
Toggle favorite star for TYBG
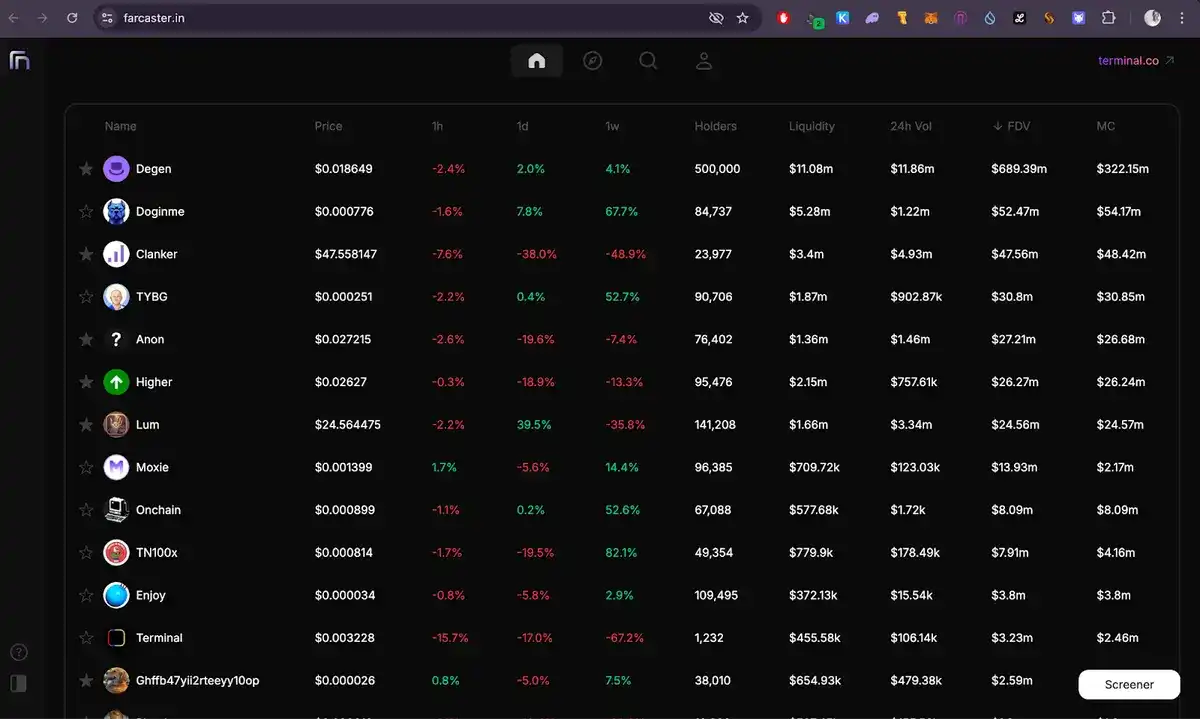[86, 297]
